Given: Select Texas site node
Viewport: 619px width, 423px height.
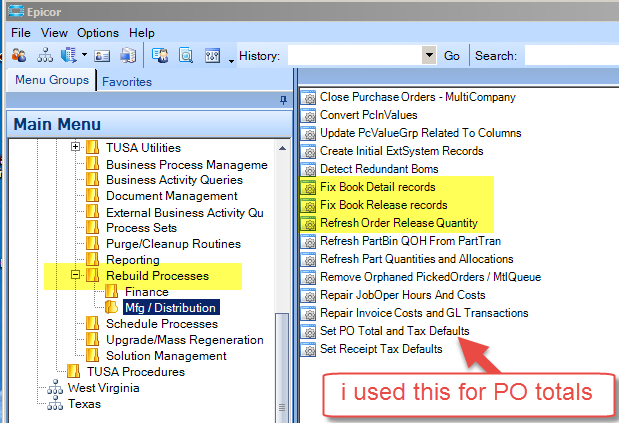Looking at the screenshot, I should (84, 404).
